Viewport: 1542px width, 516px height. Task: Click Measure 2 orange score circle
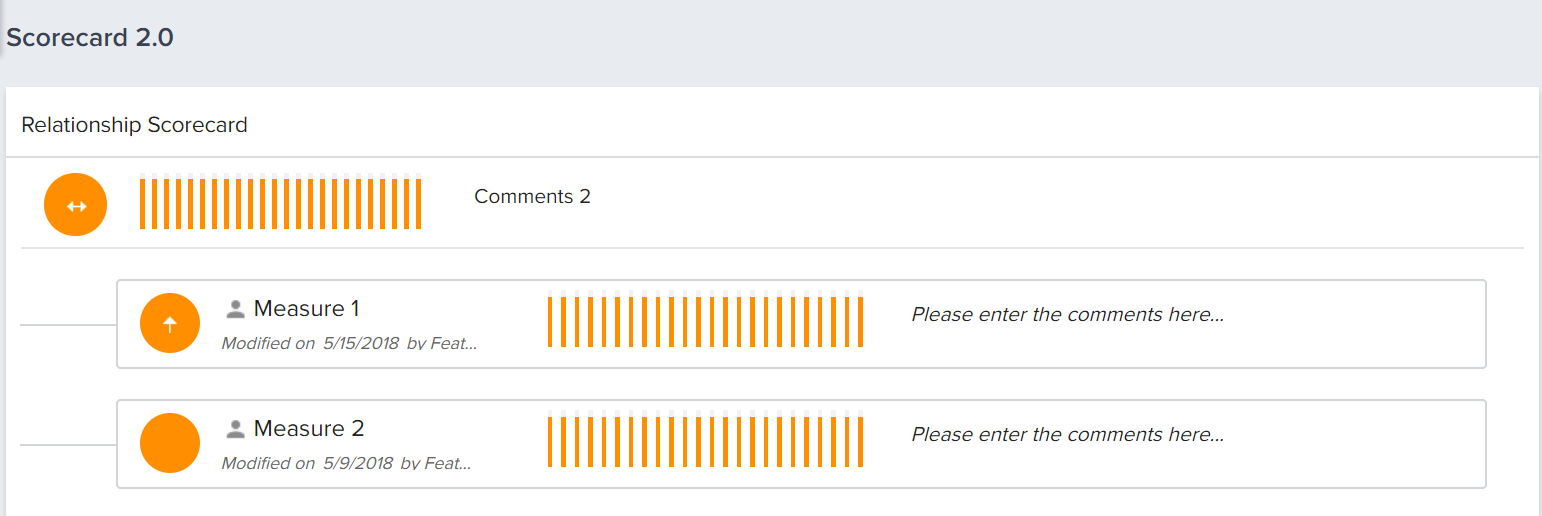[x=170, y=443]
